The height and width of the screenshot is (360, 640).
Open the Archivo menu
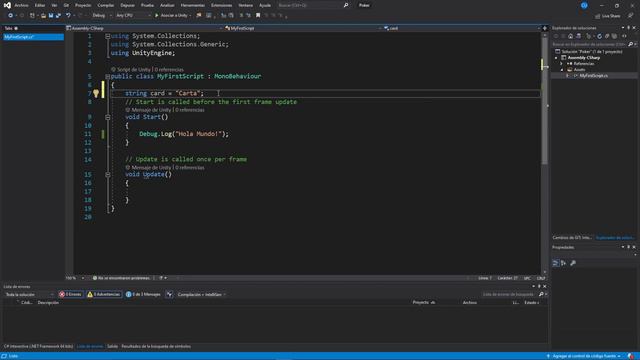click(x=21, y=5)
